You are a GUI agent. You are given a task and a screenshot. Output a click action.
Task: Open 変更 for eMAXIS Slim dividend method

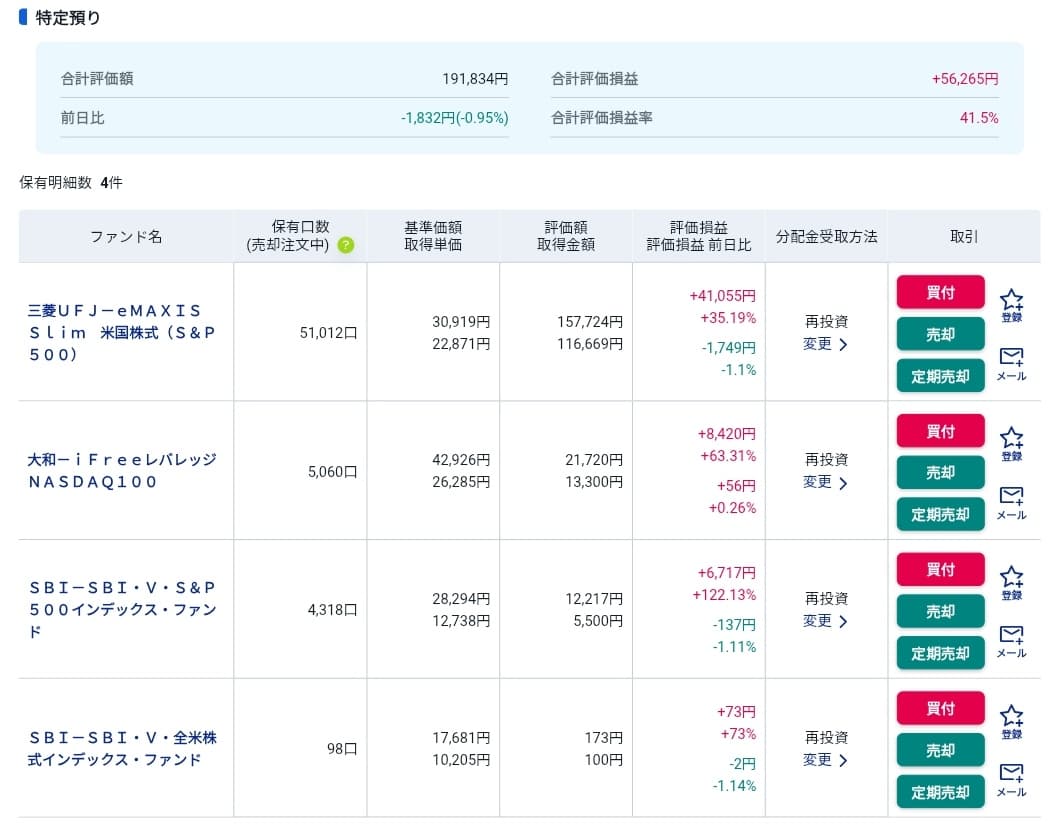click(x=825, y=344)
